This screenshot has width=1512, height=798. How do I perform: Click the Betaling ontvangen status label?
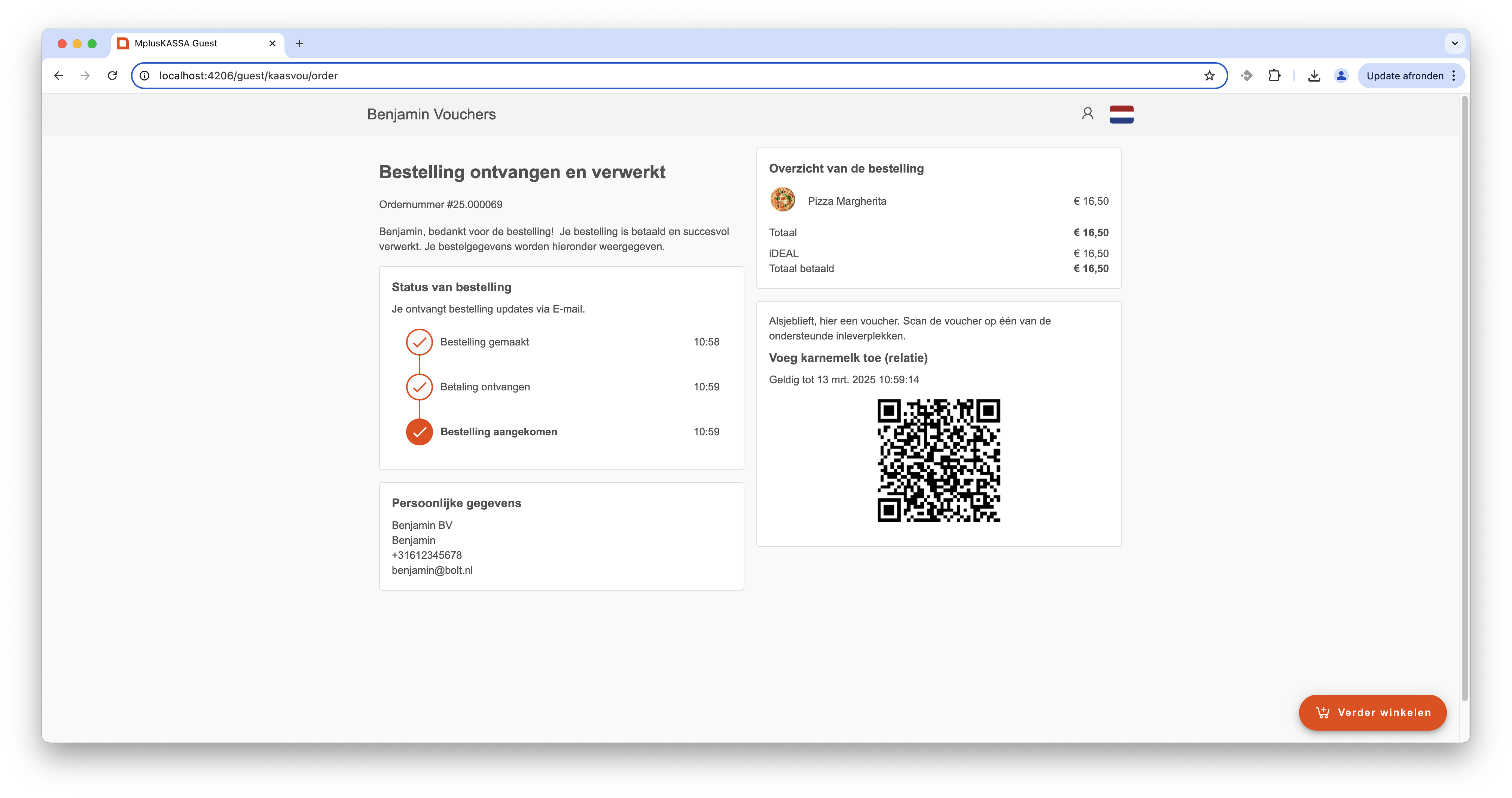[x=485, y=387]
